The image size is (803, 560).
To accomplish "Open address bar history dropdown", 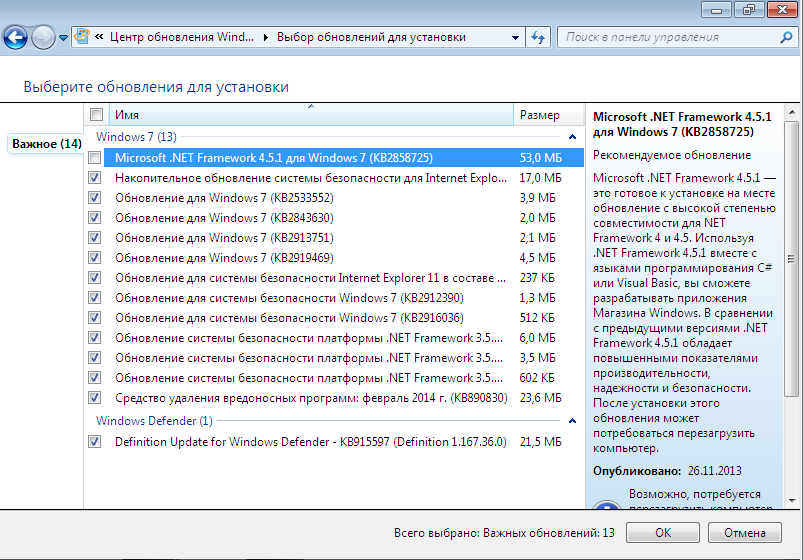I will [x=515, y=37].
